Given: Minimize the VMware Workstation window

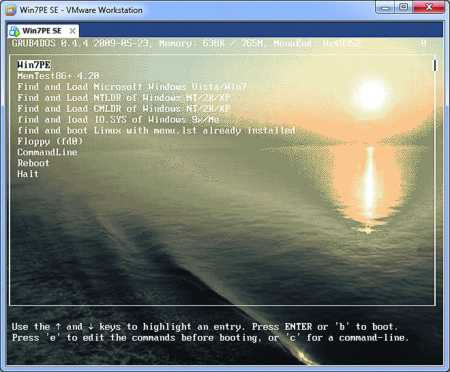Looking at the screenshot, I should click(385, 7).
